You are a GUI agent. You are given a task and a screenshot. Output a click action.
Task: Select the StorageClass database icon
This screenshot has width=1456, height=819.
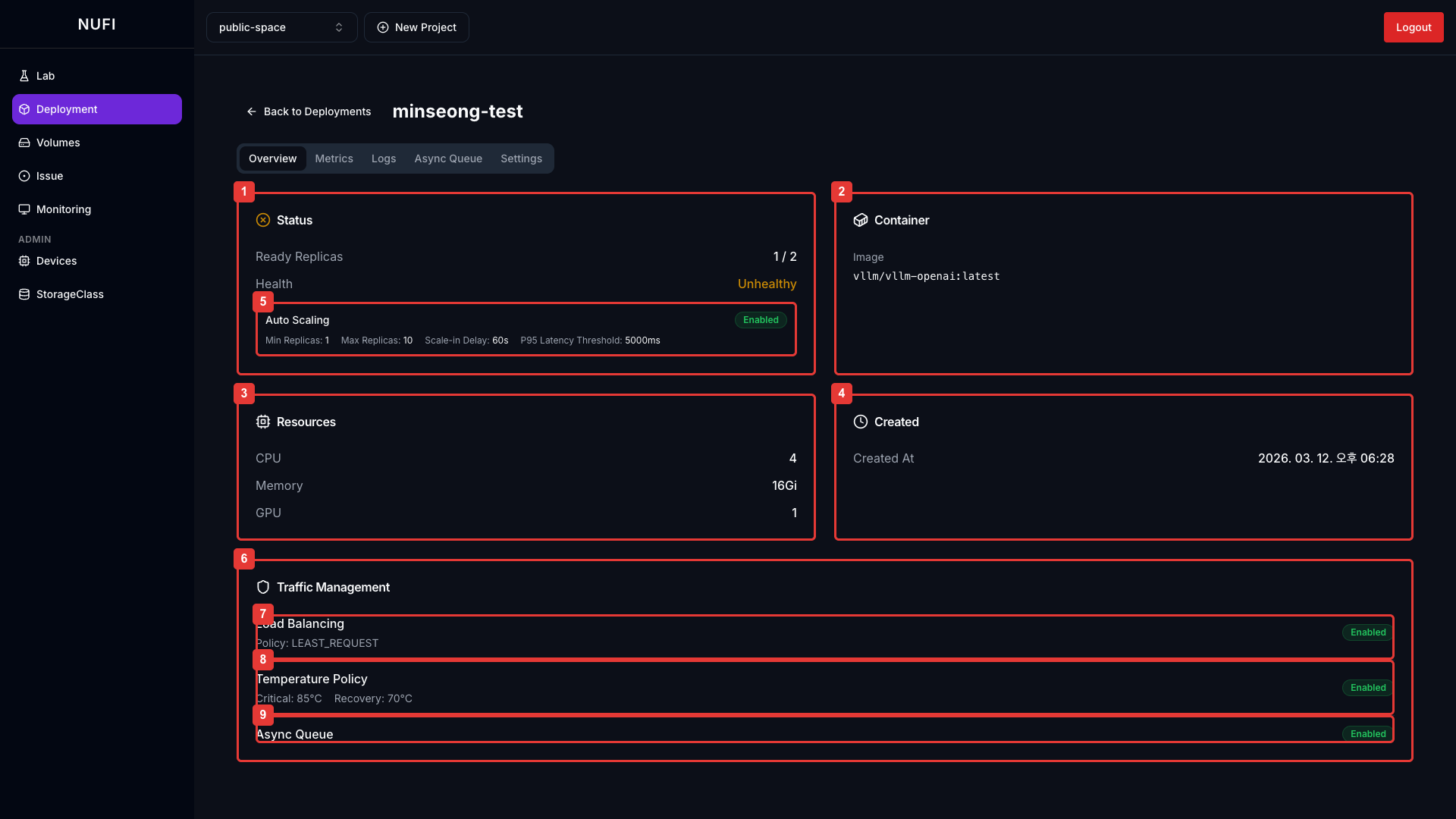pos(24,293)
